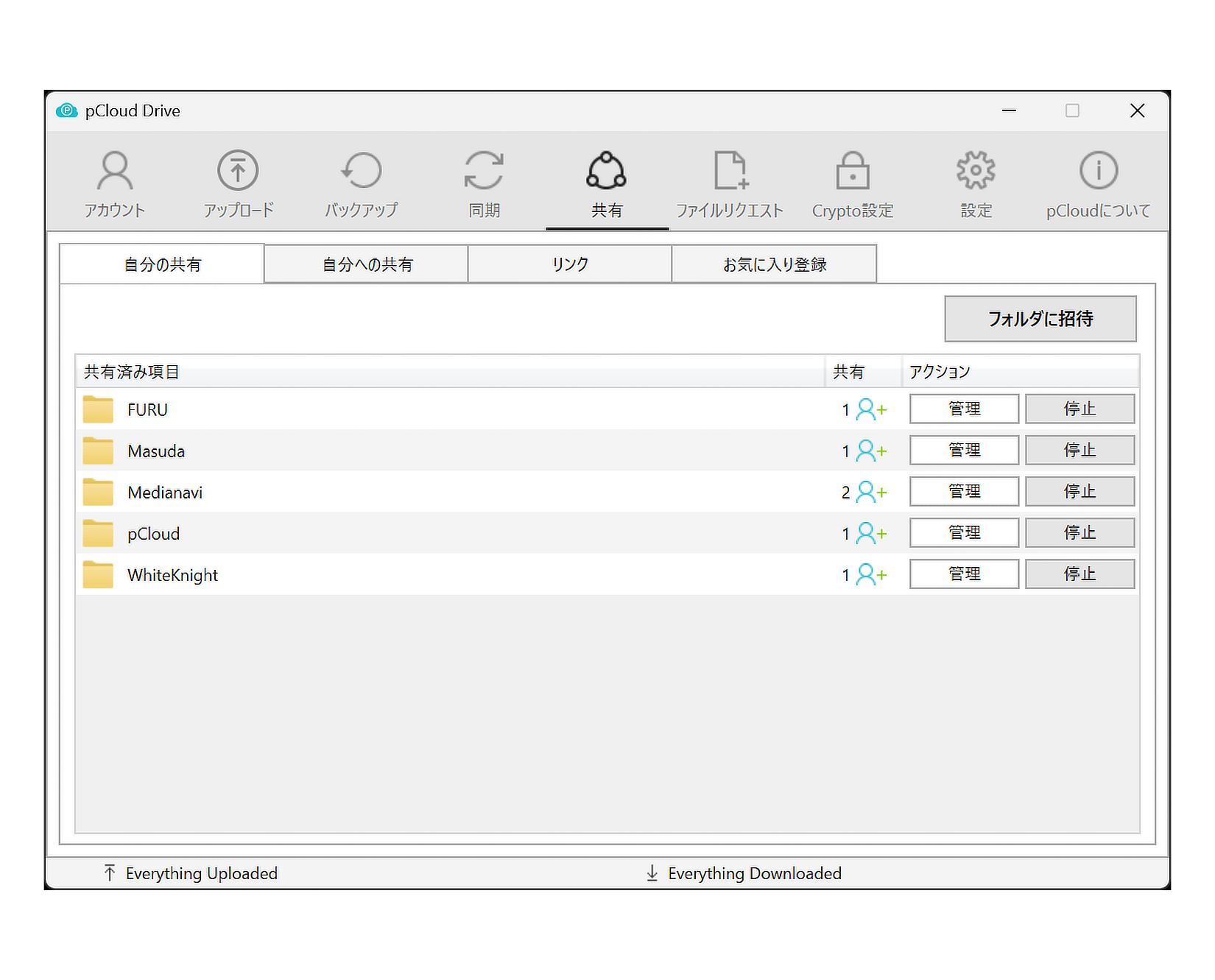The width and height of the screenshot is (1215, 980).
Task: Click the Masuda folder icon
Action: click(x=98, y=451)
